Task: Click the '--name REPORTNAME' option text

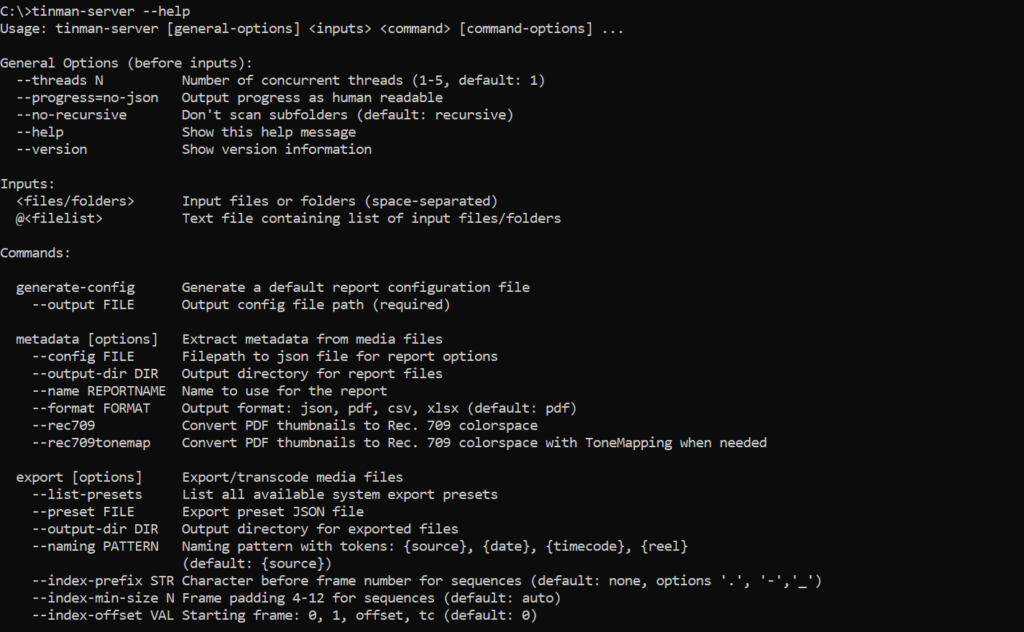Action: pos(99,391)
